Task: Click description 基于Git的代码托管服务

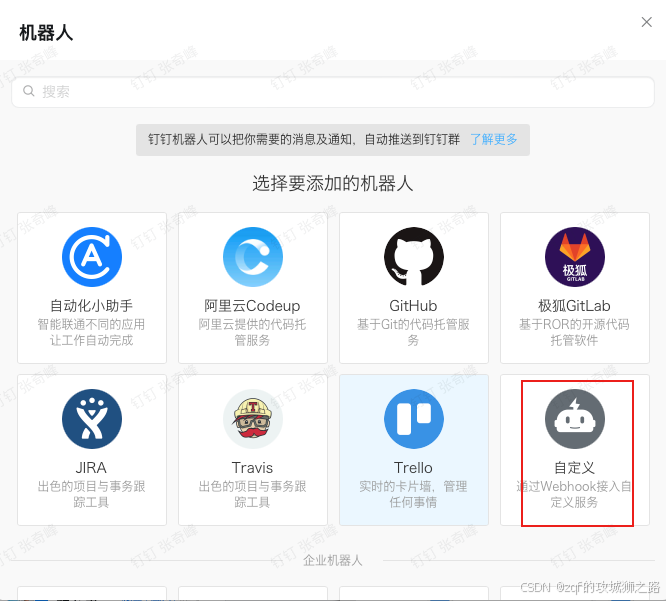Action: [413, 332]
